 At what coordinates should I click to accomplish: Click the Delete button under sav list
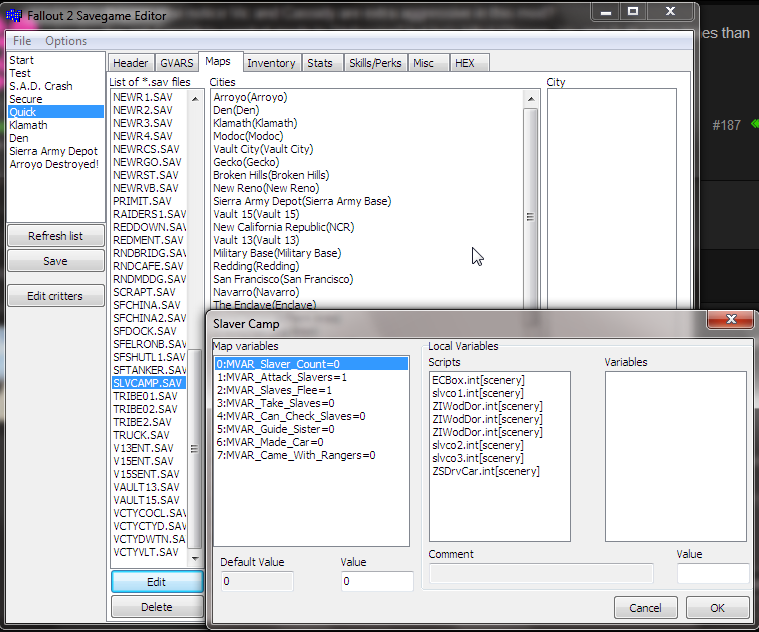click(157, 607)
